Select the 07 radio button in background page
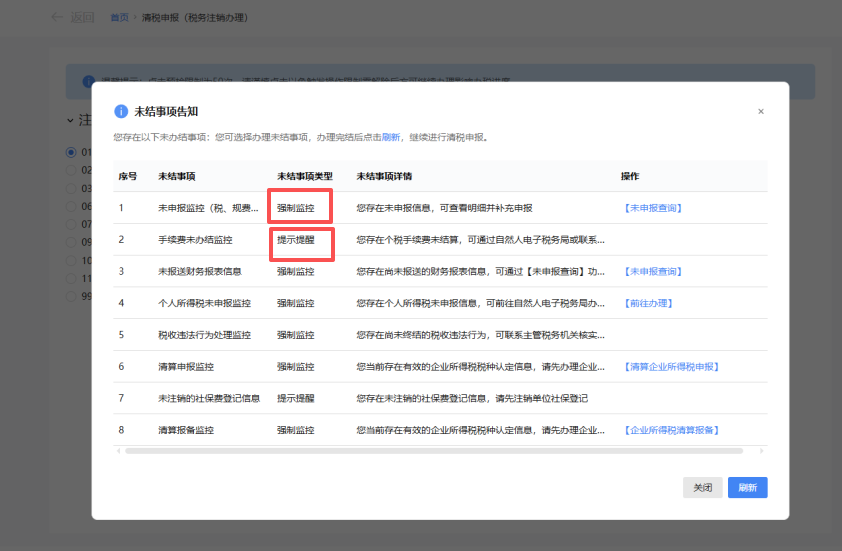 [x=71, y=224]
